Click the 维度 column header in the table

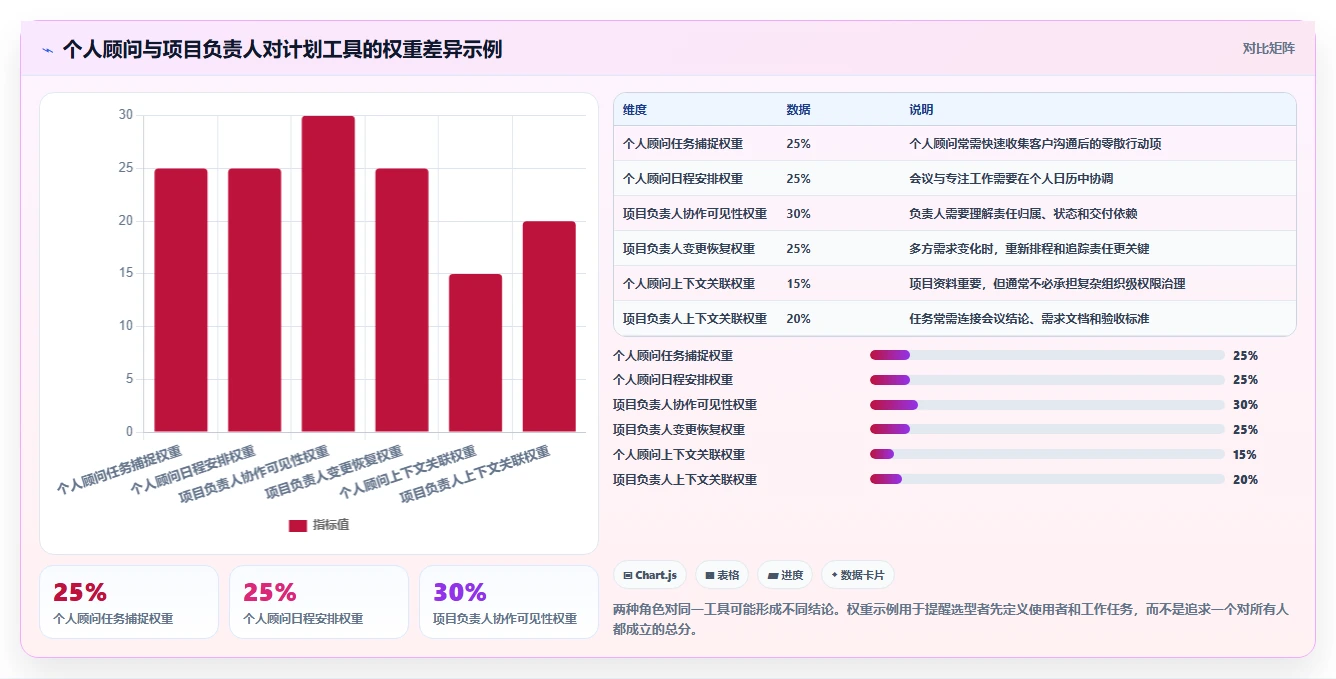point(635,110)
